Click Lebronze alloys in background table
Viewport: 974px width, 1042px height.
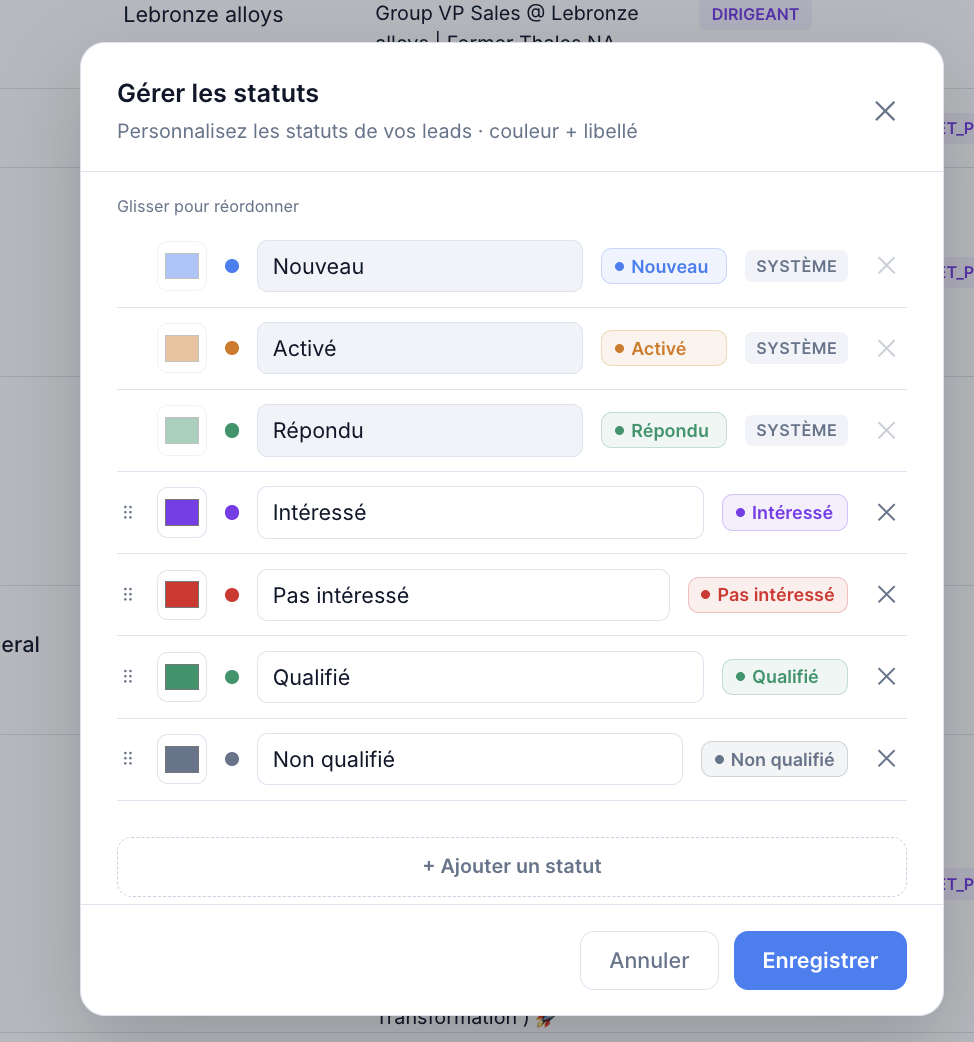[203, 15]
